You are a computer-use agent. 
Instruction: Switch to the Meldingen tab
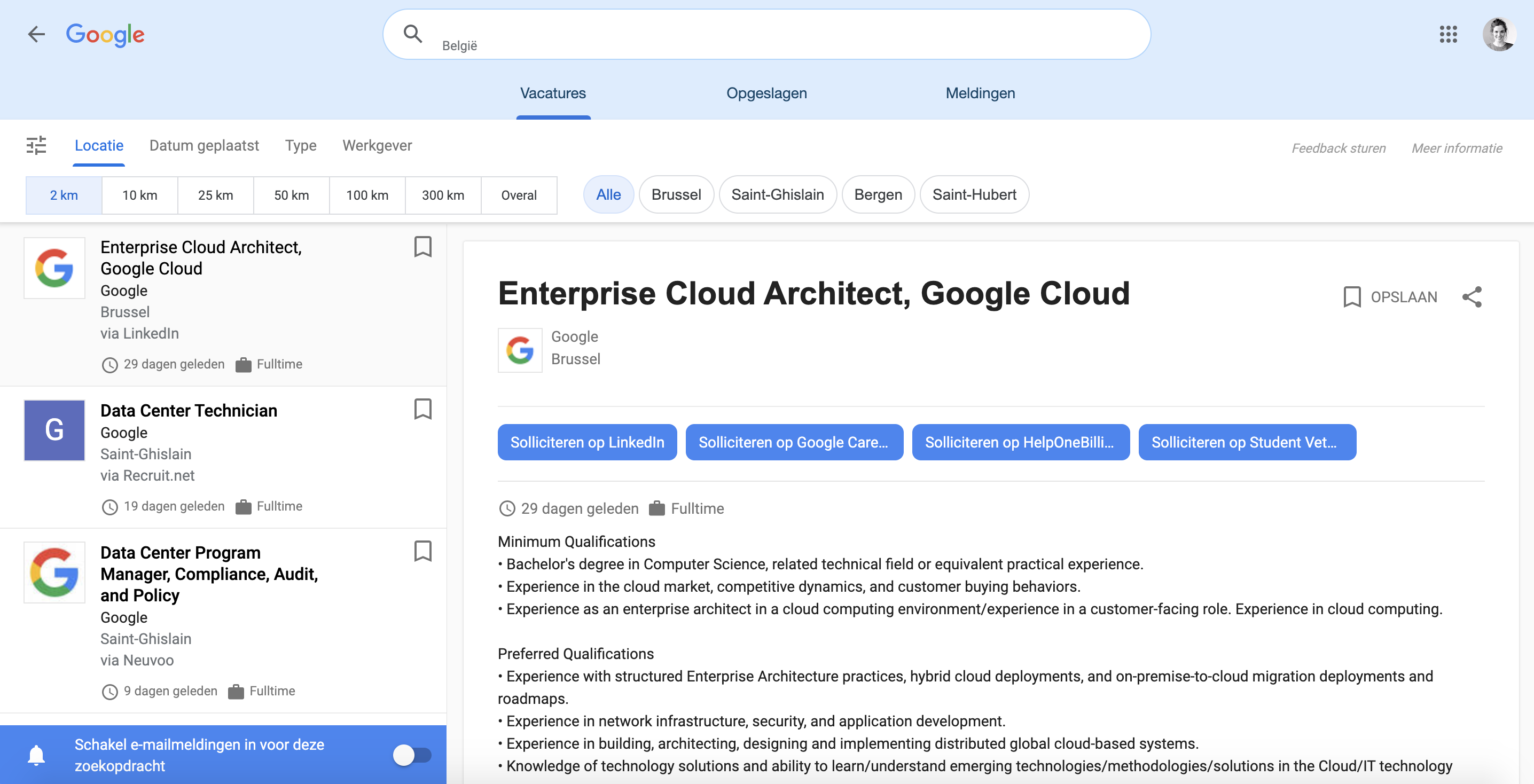coord(980,93)
